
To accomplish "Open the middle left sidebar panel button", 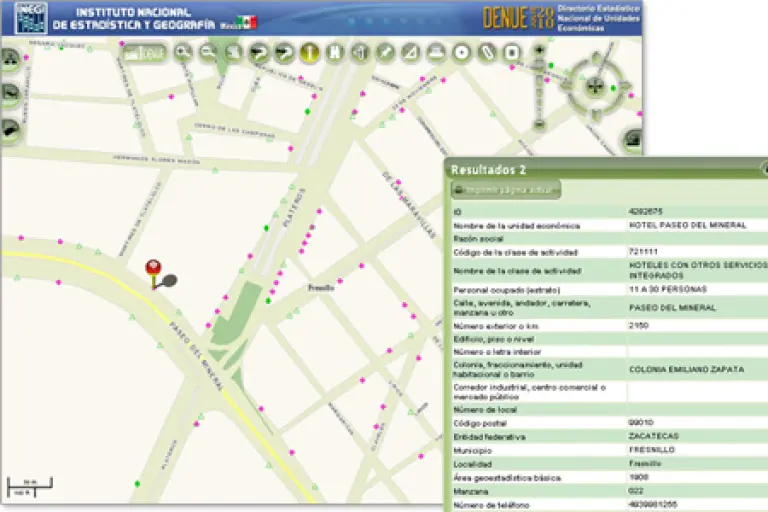I will tap(9, 95).
